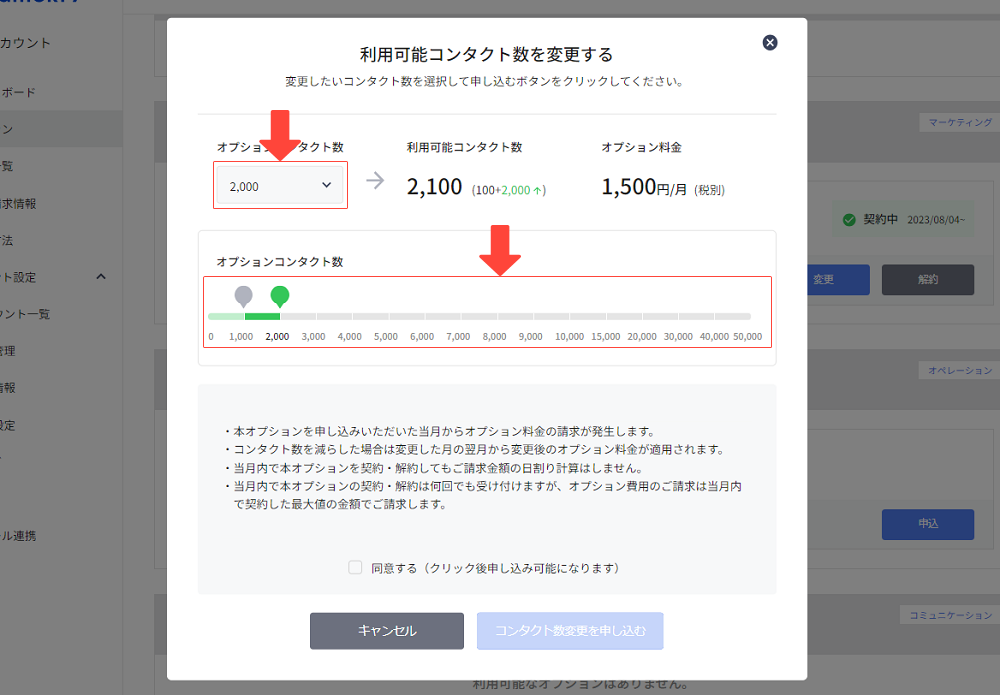Choose the 8,000 value on the slider scale

(494, 336)
